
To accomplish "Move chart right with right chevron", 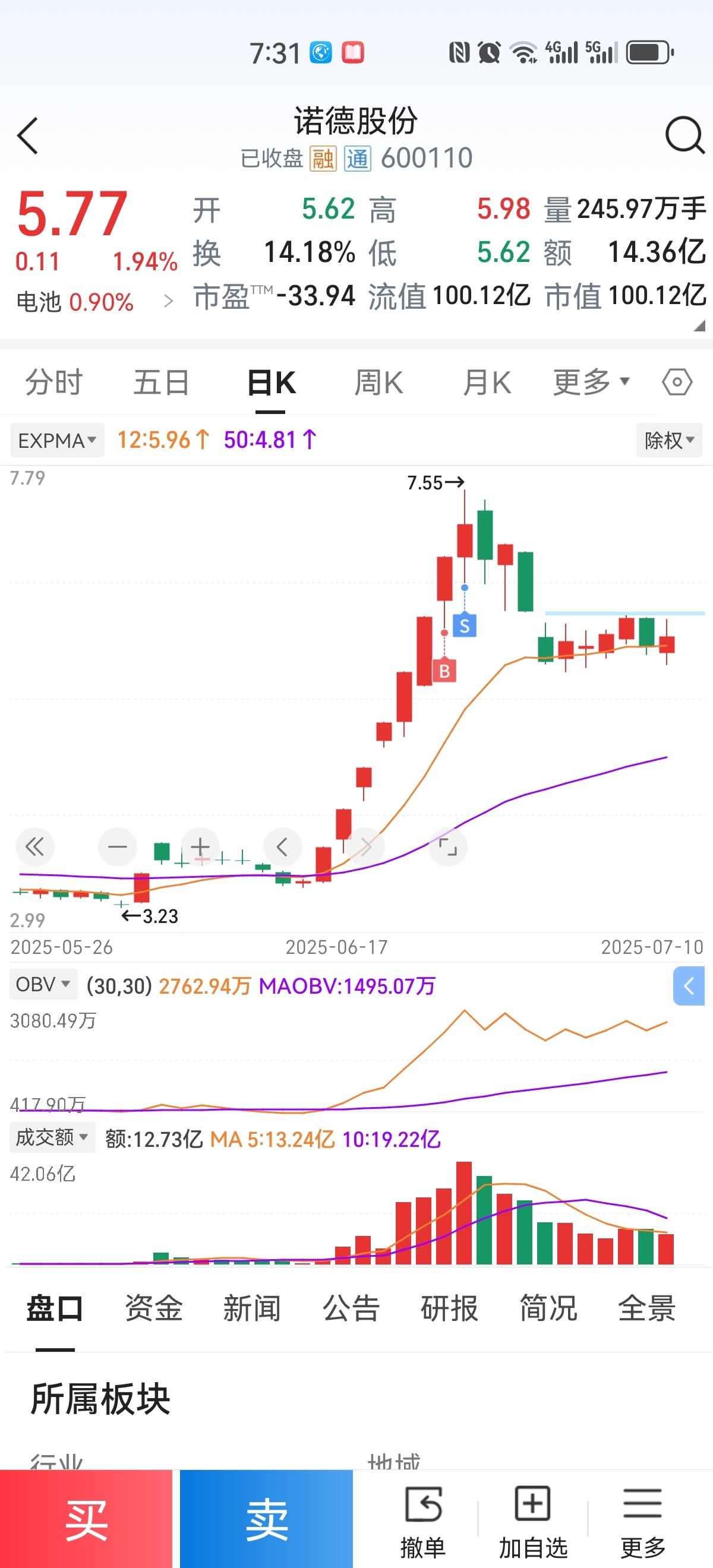I will (365, 846).
